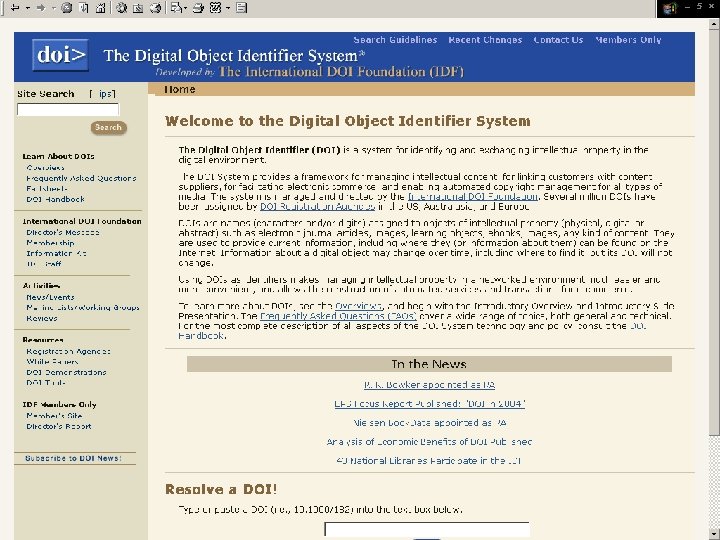Open Reviews sidebar link
The width and height of the screenshot is (720, 540).
click(42, 318)
